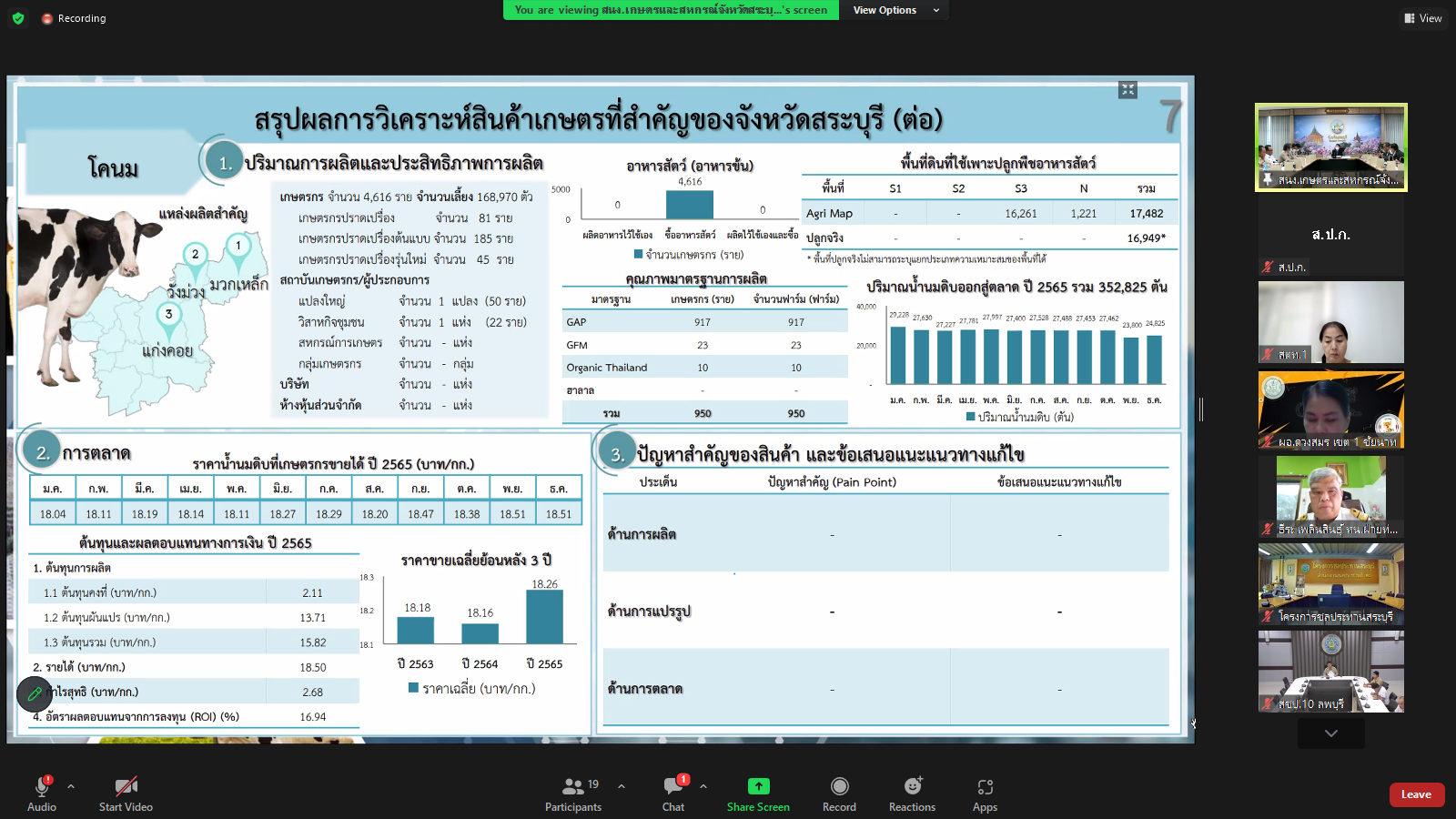
Task: Click the Recording indicator
Action: pos(74,18)
